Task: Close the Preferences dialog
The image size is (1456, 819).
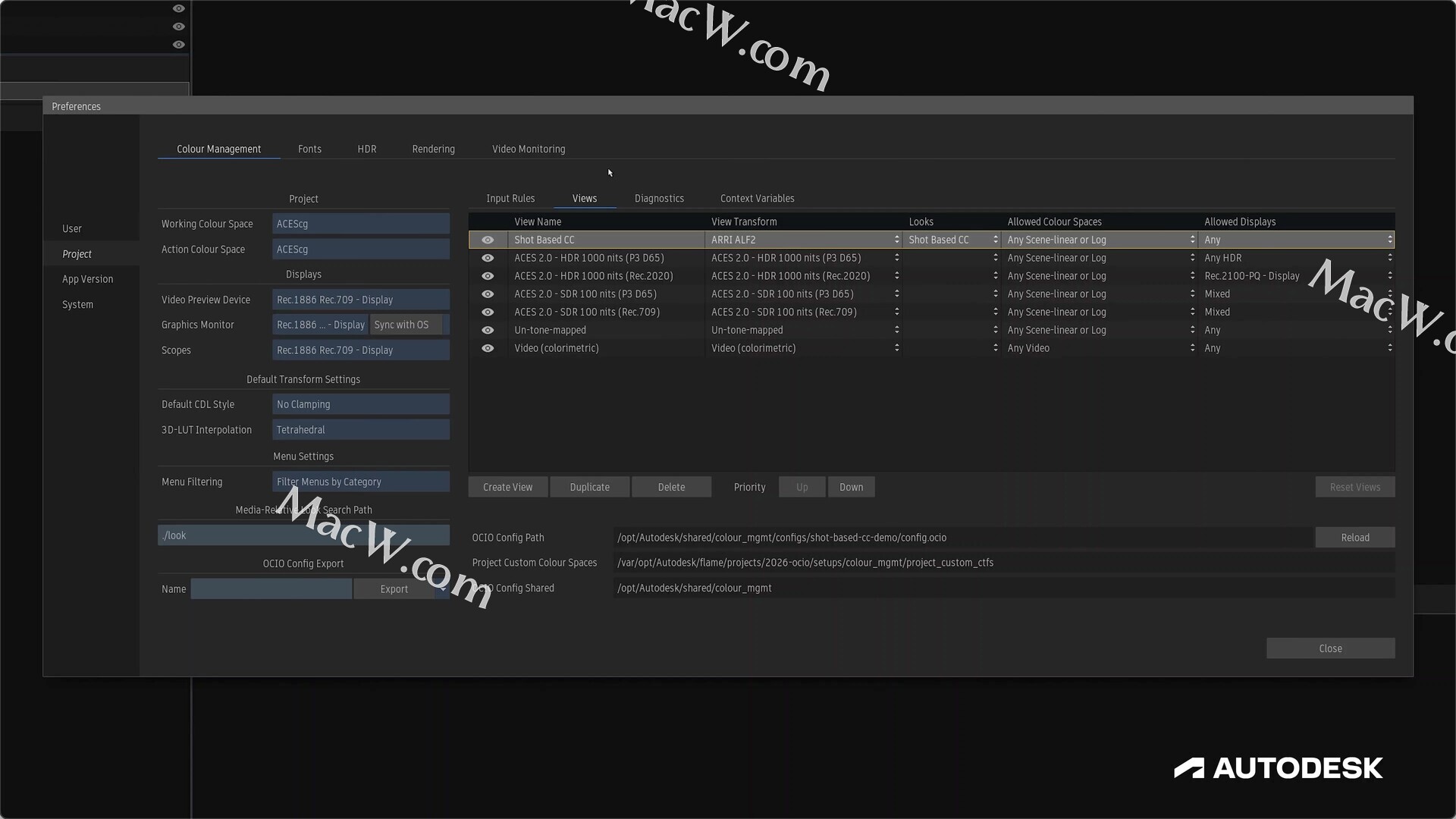Action: tap(1330, 648)
